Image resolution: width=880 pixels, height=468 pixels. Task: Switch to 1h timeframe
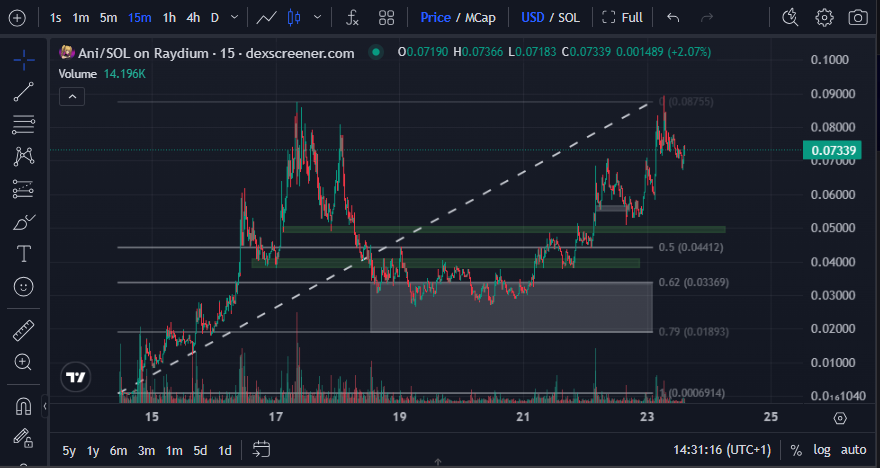tap(169, 18)
